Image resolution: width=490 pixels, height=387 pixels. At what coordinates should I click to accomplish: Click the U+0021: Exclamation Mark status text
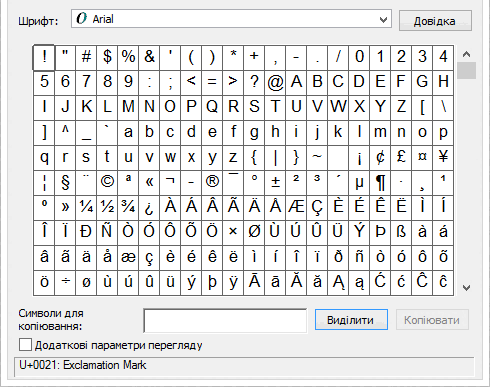pyautogui.click(x=83, y=365)
